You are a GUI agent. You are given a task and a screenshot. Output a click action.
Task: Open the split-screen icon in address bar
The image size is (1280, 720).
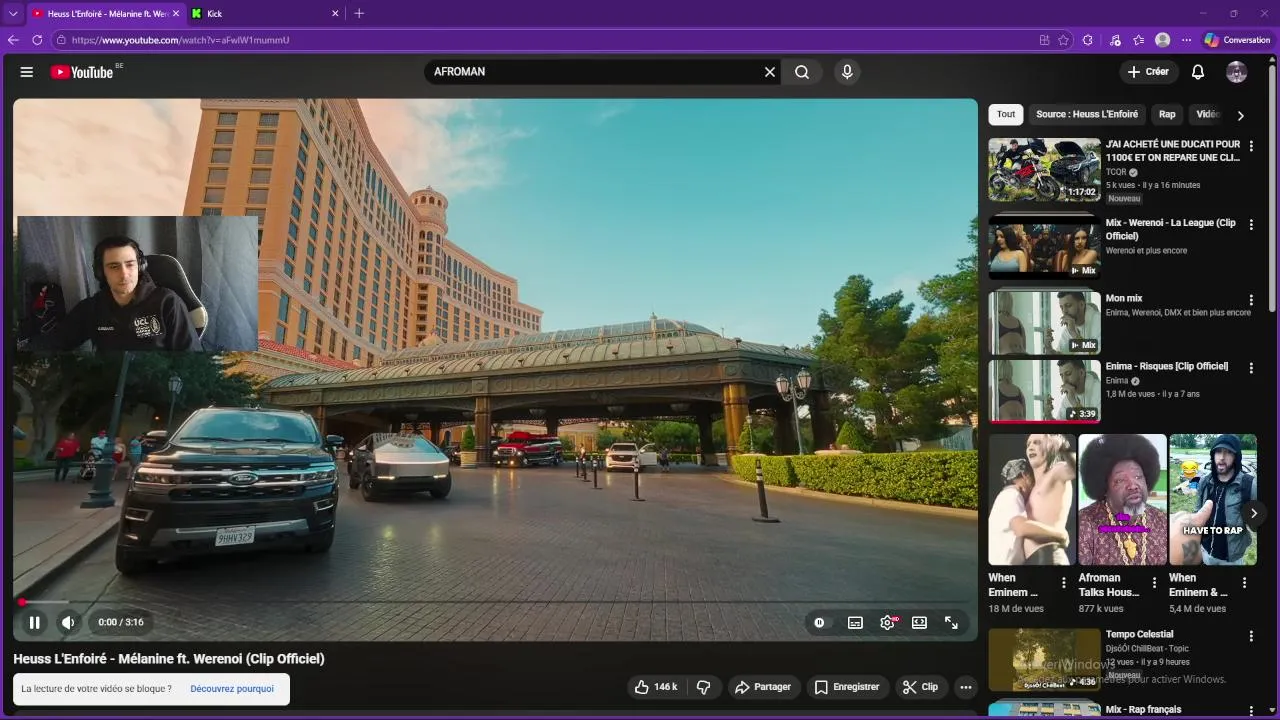(x=1044, y=40)
